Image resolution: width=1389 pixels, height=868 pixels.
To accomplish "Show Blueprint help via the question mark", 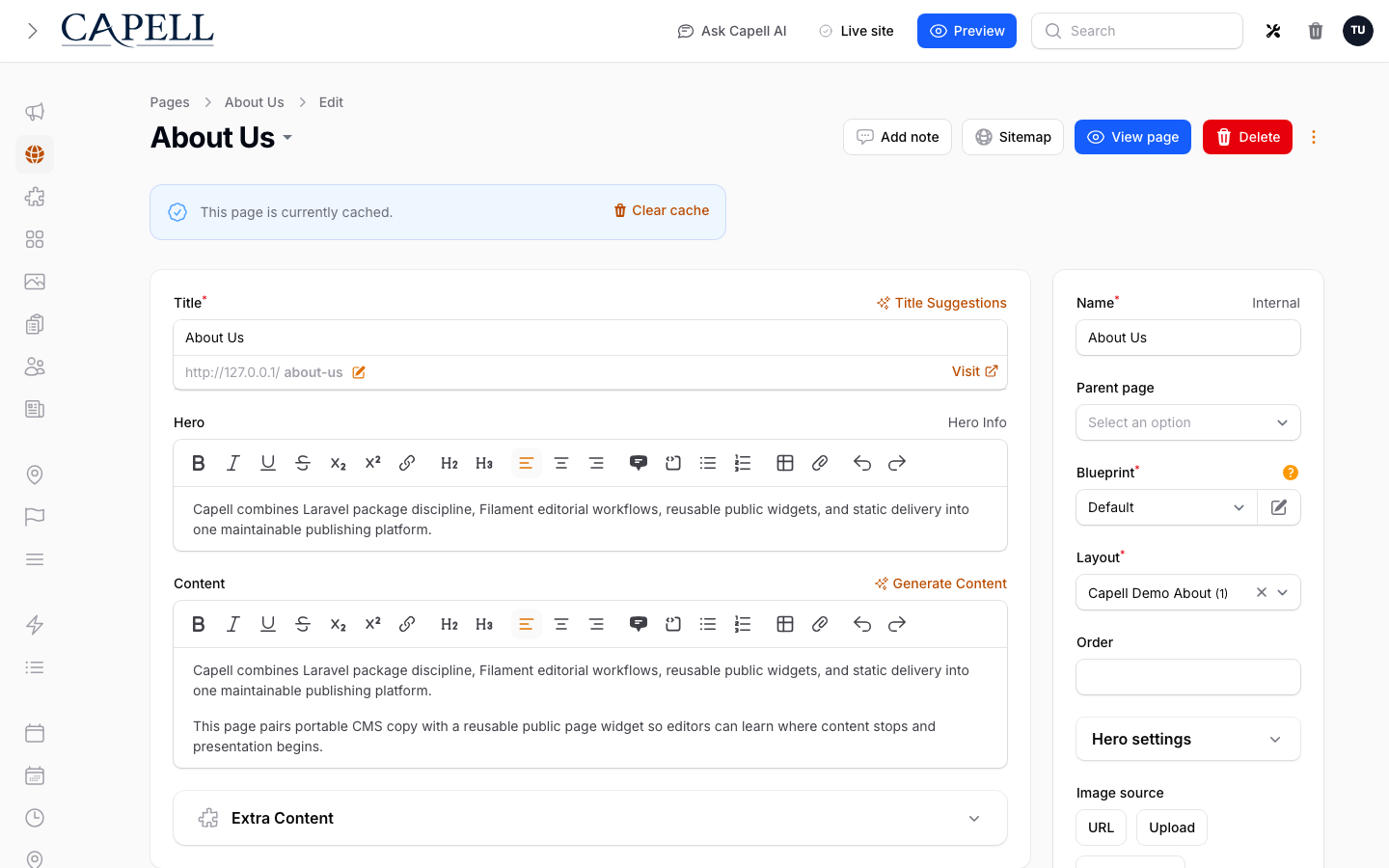I will 1291,473.
